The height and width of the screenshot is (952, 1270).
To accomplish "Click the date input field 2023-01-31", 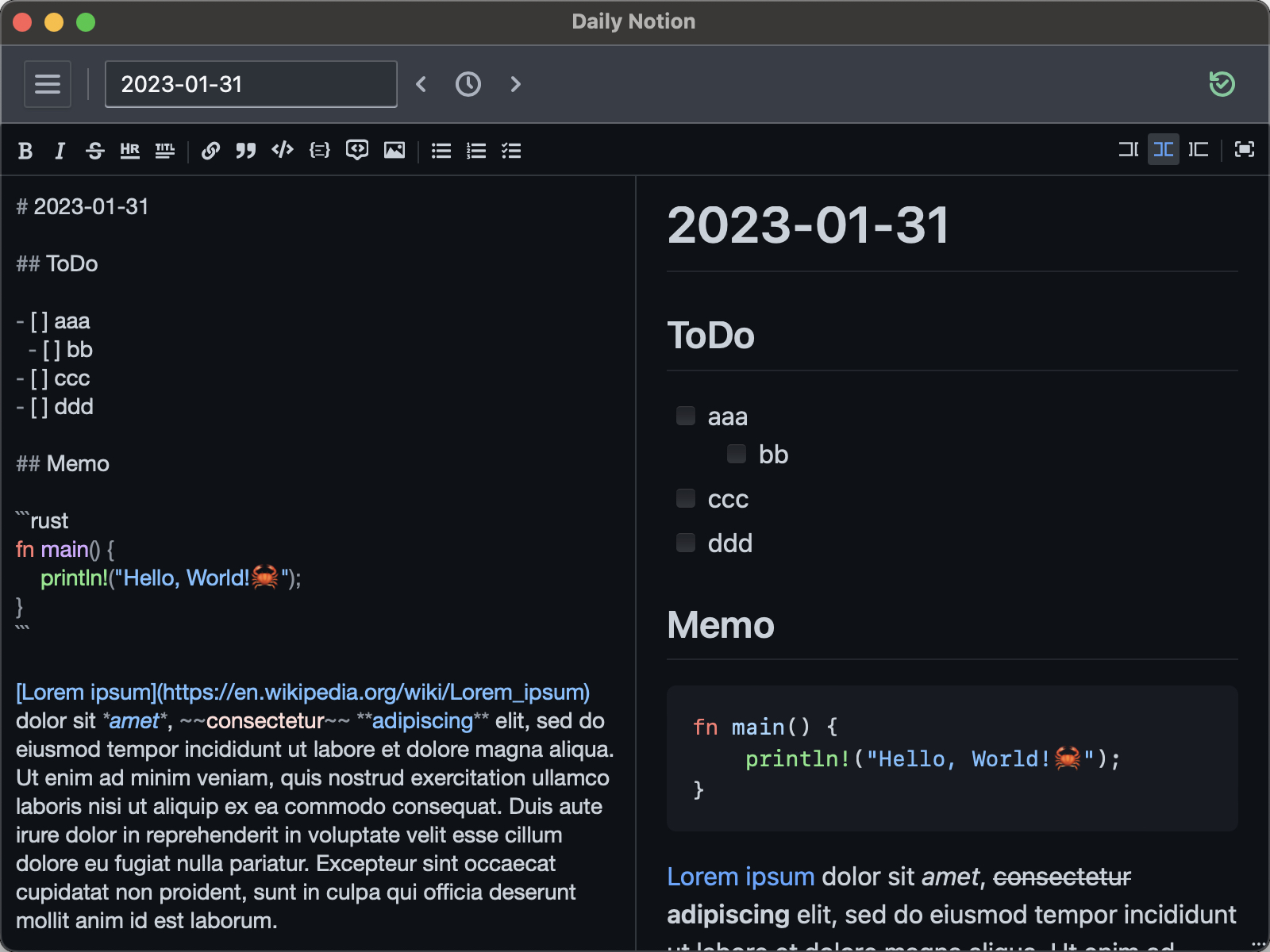I will [x=251, y=84].
